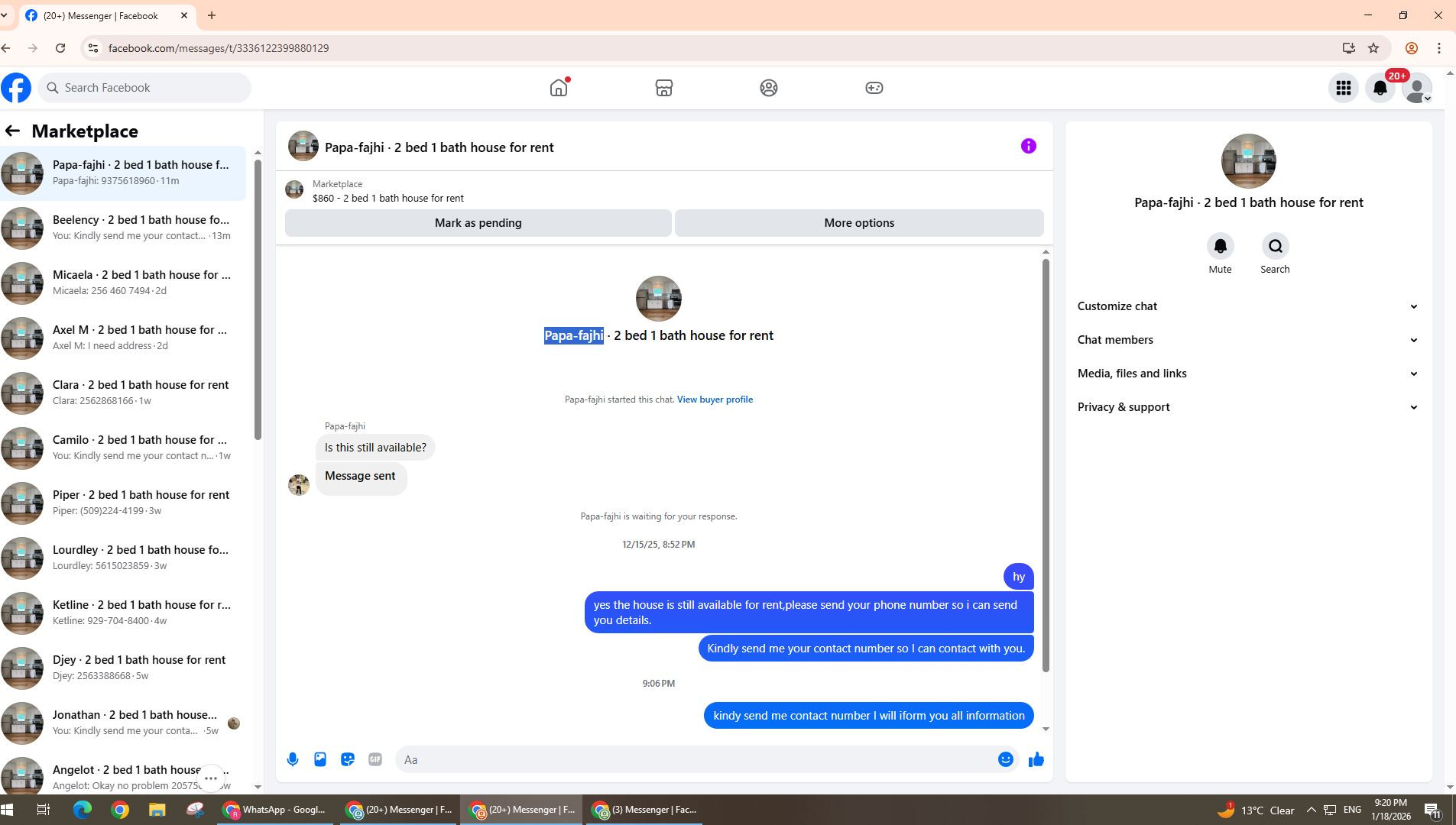Open the WhatsApp Chrome window in taskbar

(274, 810)
